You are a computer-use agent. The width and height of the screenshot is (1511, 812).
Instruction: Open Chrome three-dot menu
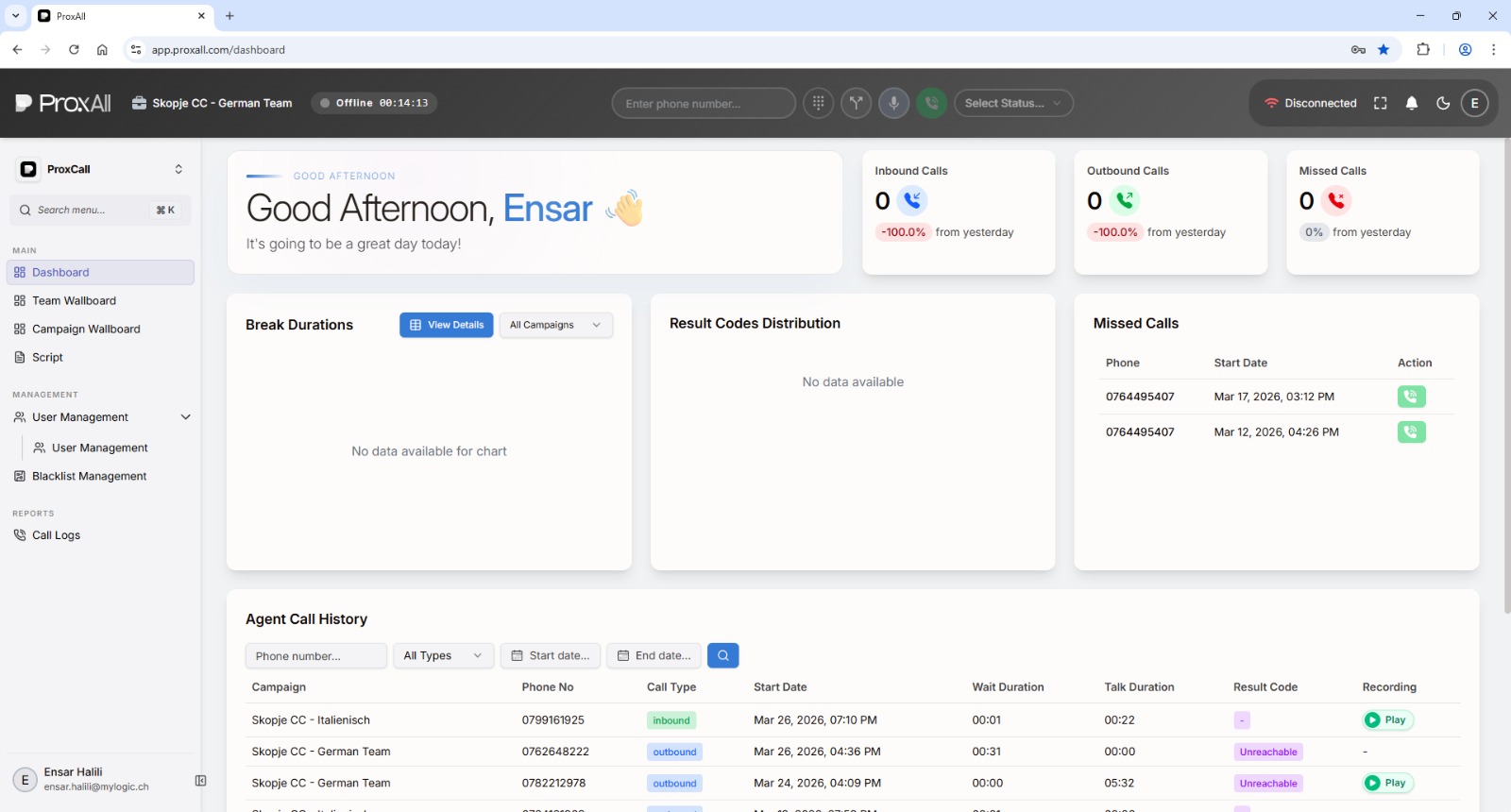[x=1493, y=49]
